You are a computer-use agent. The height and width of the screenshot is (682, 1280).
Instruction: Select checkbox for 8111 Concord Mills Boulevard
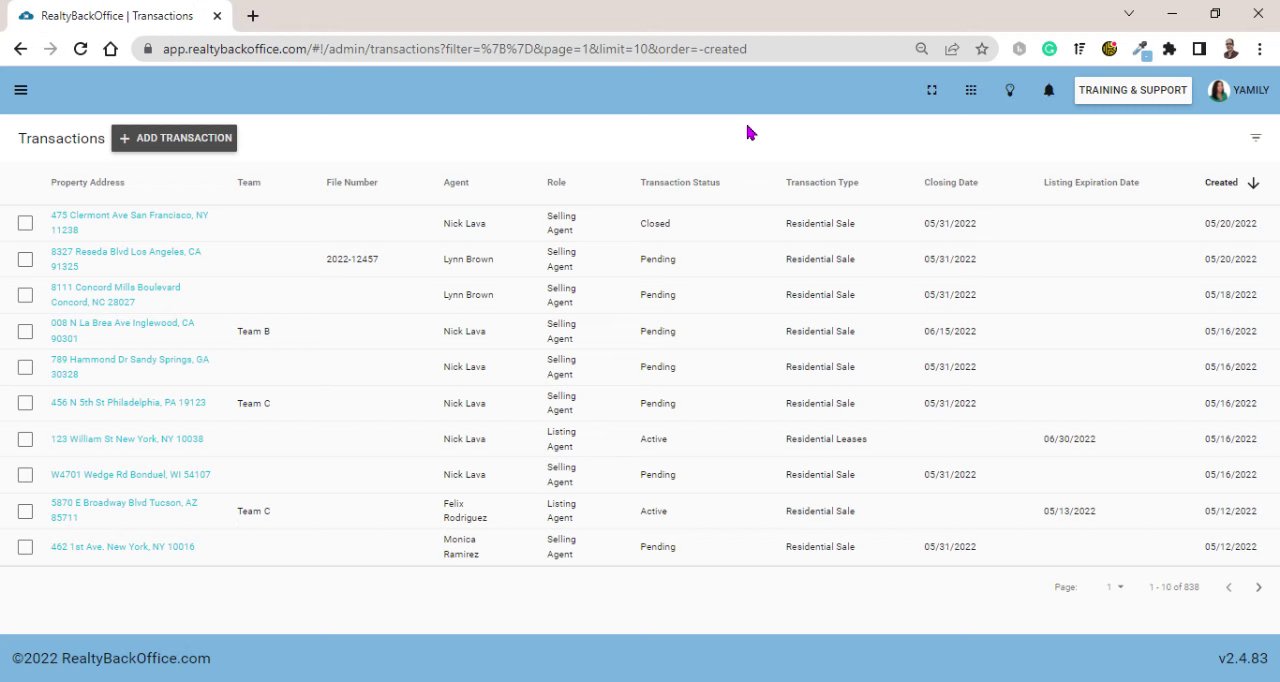[25, 295]
